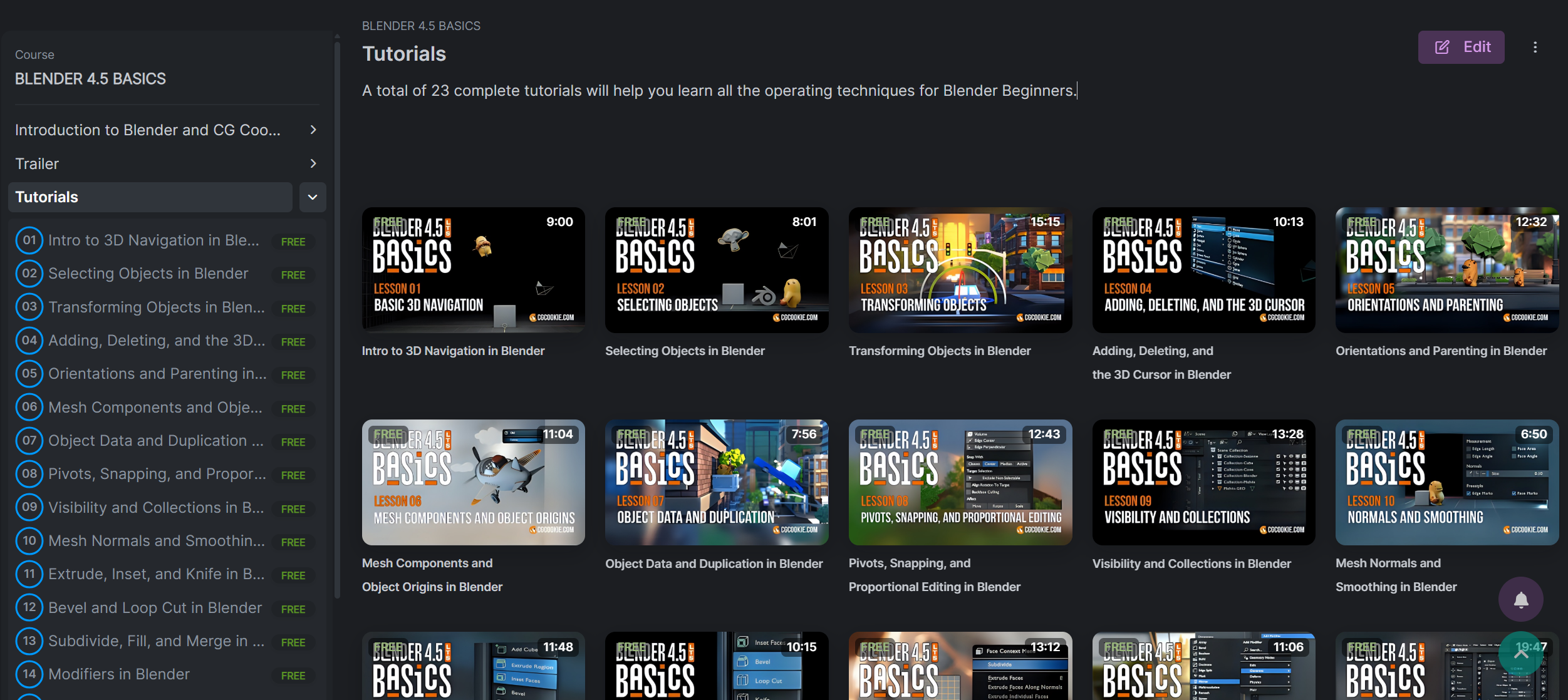Open Lesson 02 Selecting Objects thumbnail
Screen dimensions: 1568x700
[717, 270]
